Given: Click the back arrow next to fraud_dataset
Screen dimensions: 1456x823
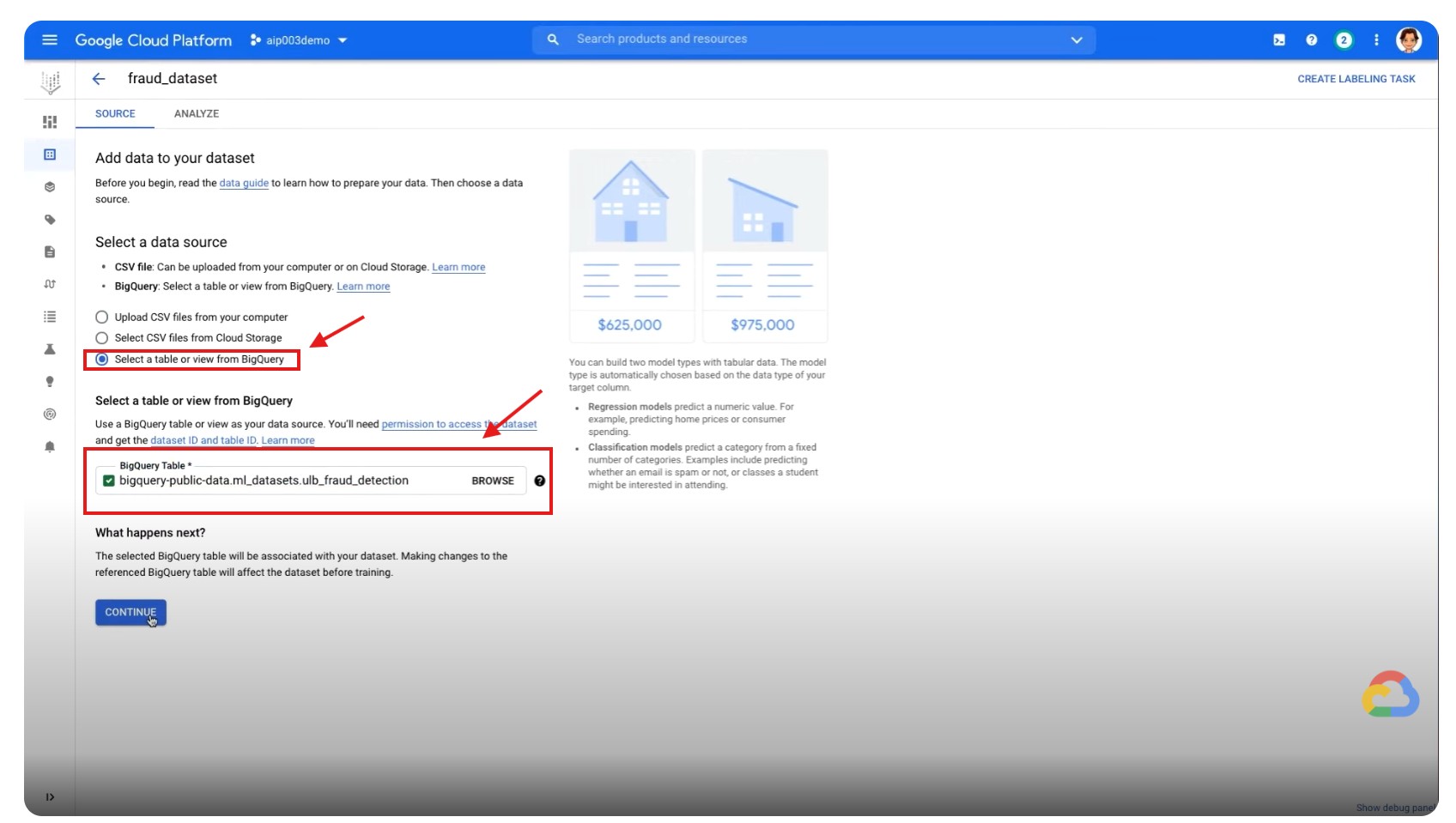Looking at the screenshot, I should point(99,79).
